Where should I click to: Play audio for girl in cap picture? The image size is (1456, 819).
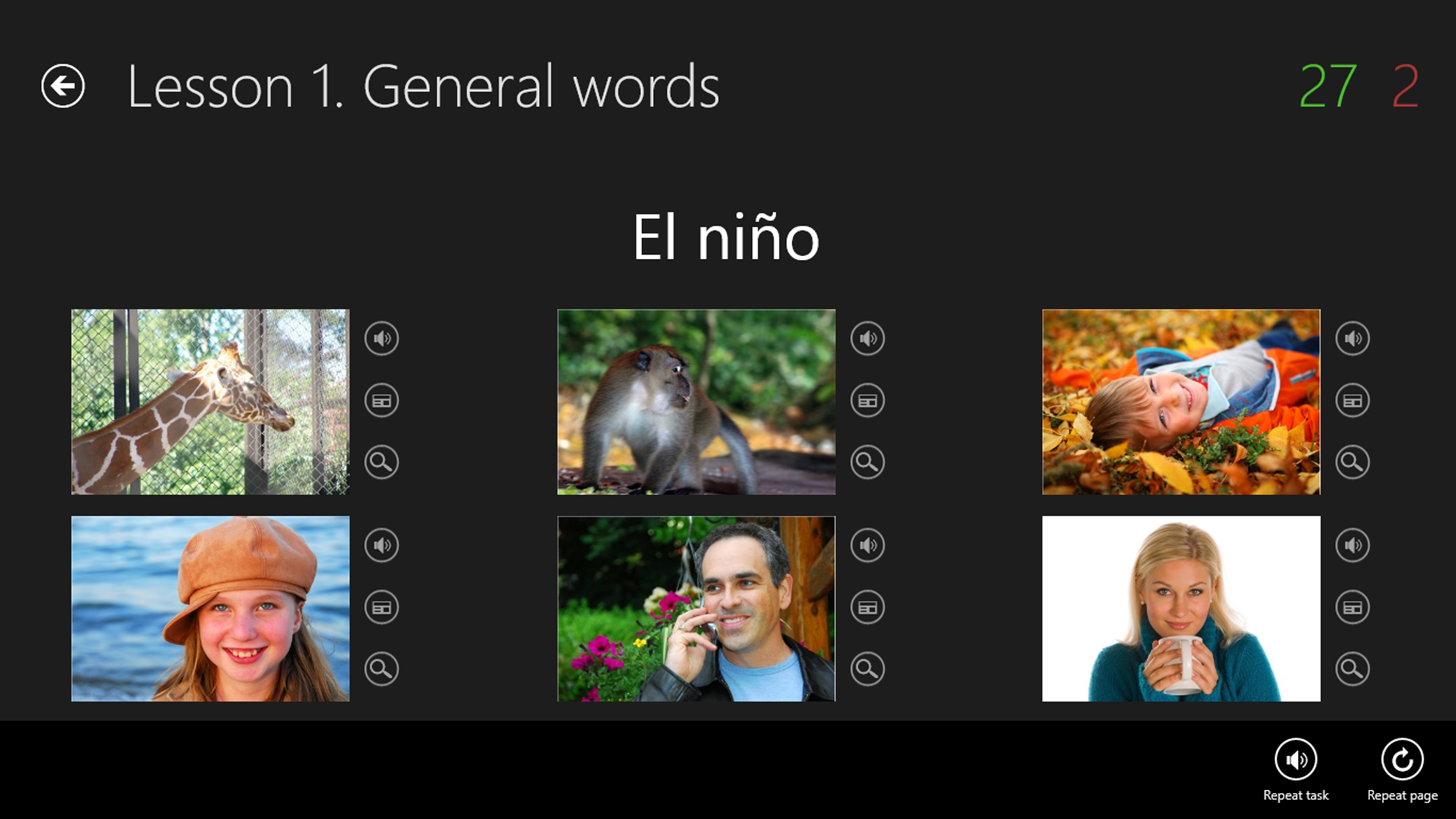point(381,546)
